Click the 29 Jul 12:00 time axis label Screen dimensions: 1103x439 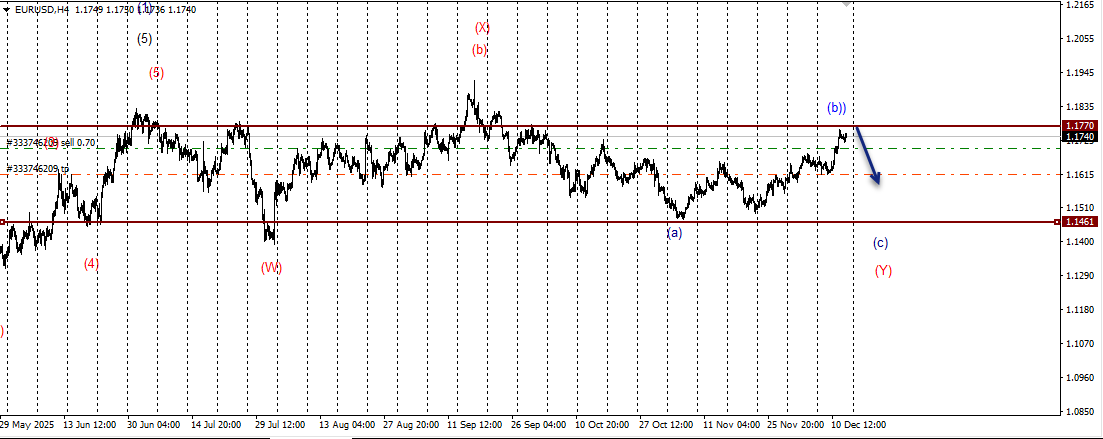[279, 425]
